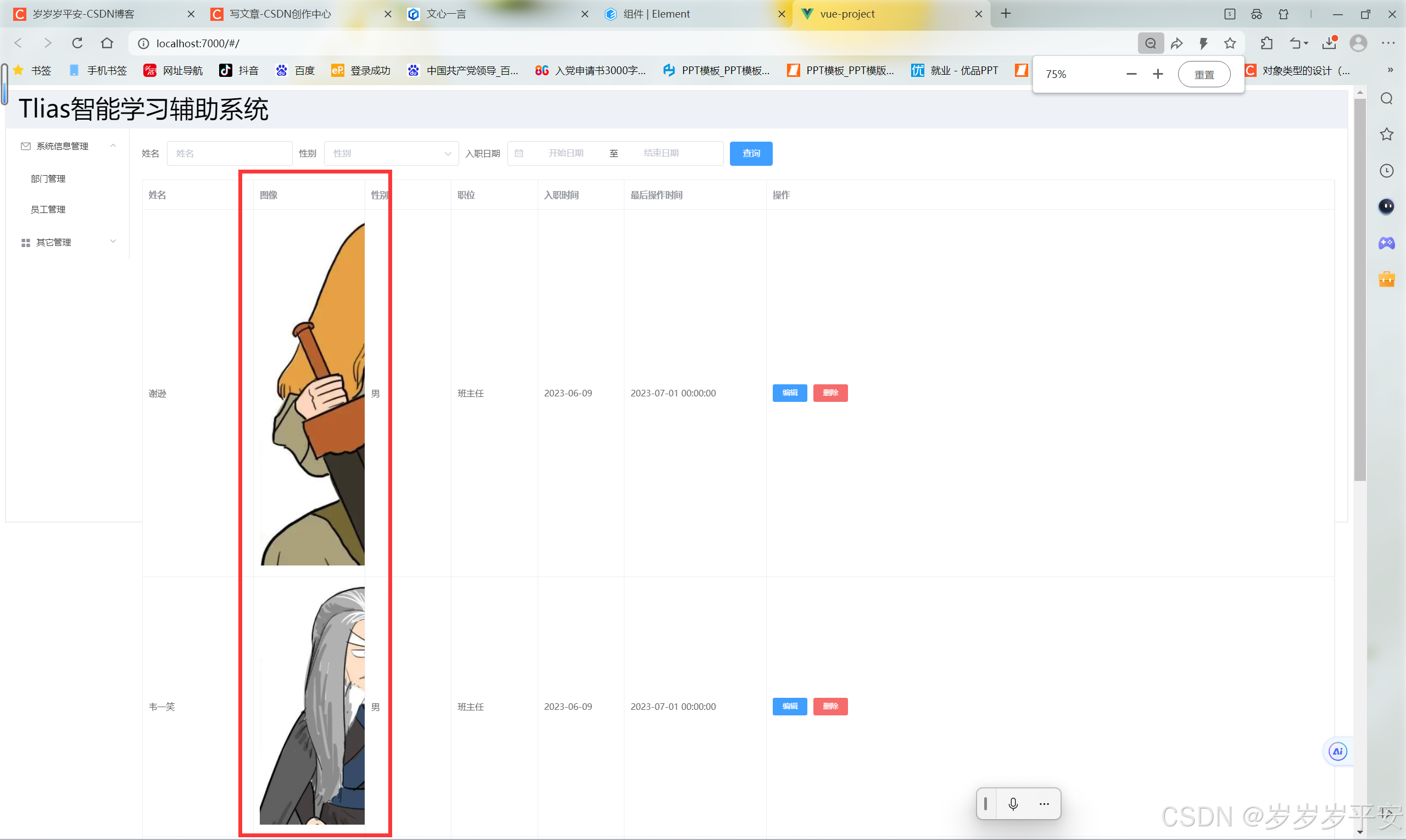
Task: Open the browser home page icon
Action: pyautogui.click(x=107, y=43)
